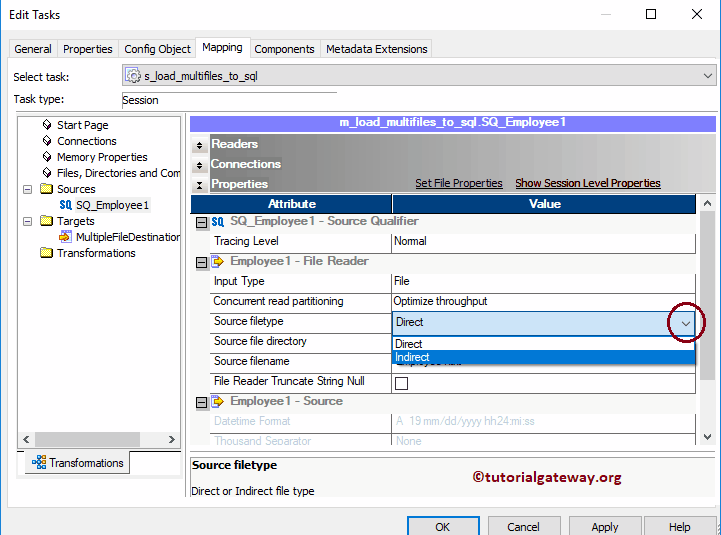Select Start Page in the tree
Viewport: 721px width, 535px height.
(x=83, y=125)
